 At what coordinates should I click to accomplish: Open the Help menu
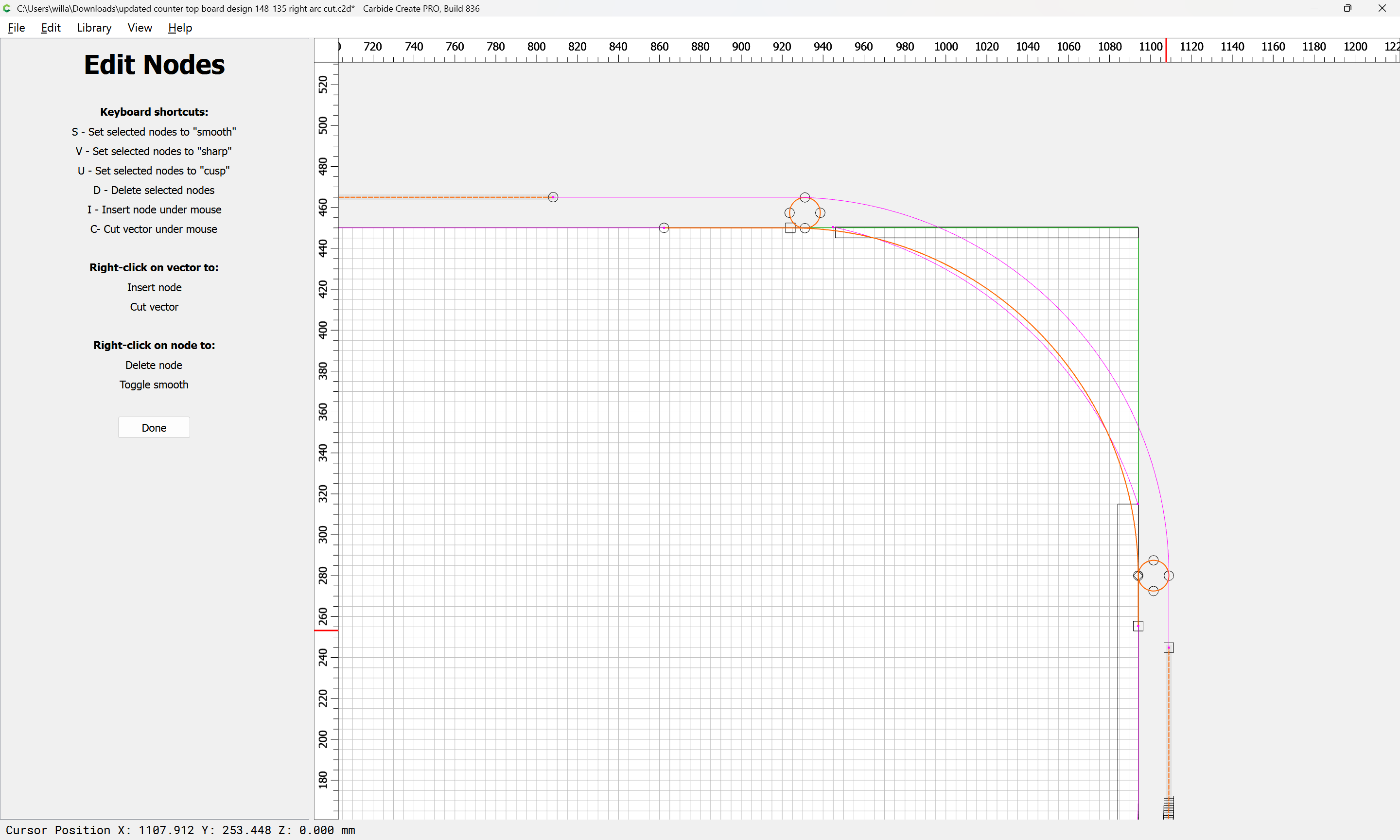coord(180,28)
